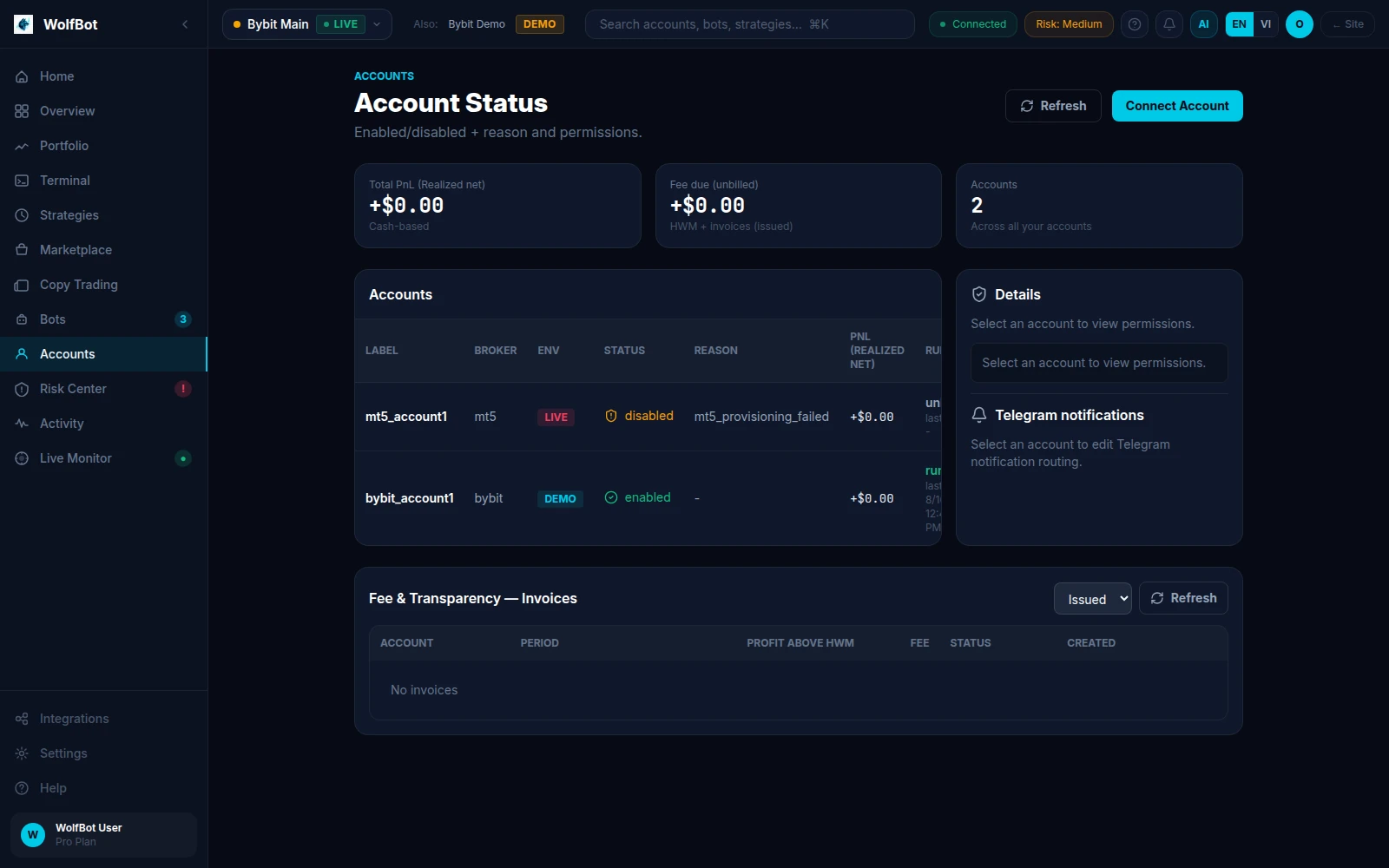1389x868 pixels.
Task: Click the LABEL column header in Accounts table
Action: coord(382,351)
